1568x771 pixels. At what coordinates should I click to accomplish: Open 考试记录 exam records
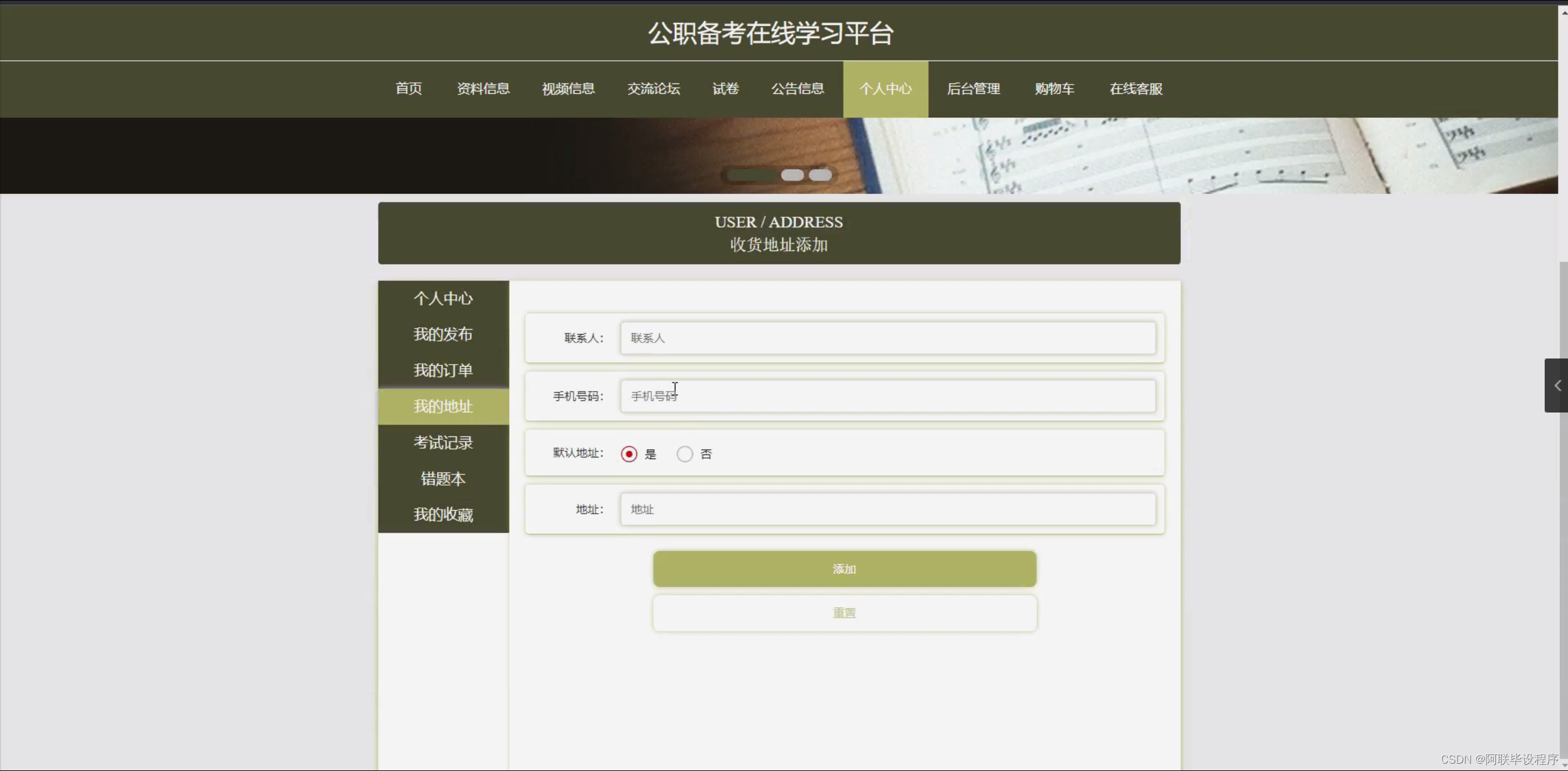click(x=443, y=442)
